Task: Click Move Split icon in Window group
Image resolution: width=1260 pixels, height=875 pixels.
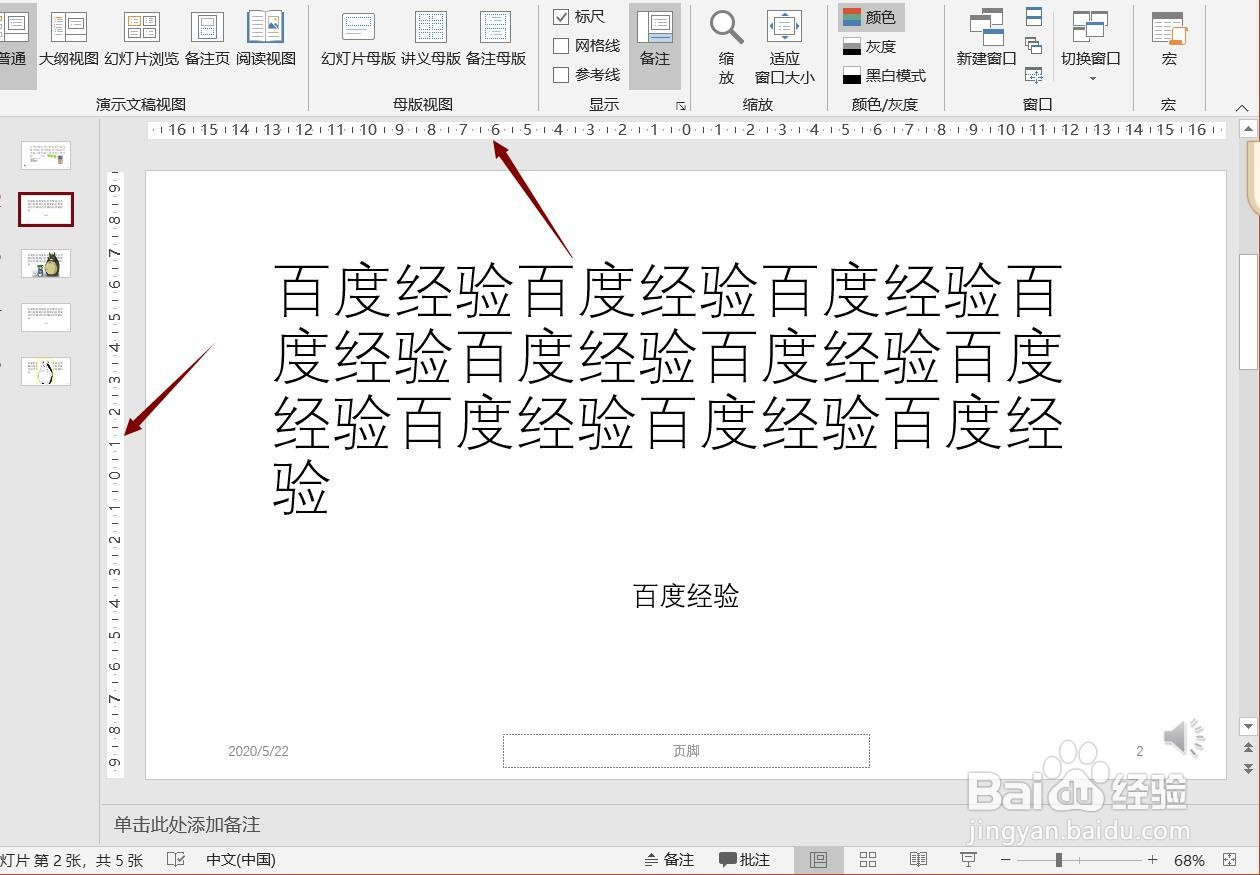Action: (1034, 74)
